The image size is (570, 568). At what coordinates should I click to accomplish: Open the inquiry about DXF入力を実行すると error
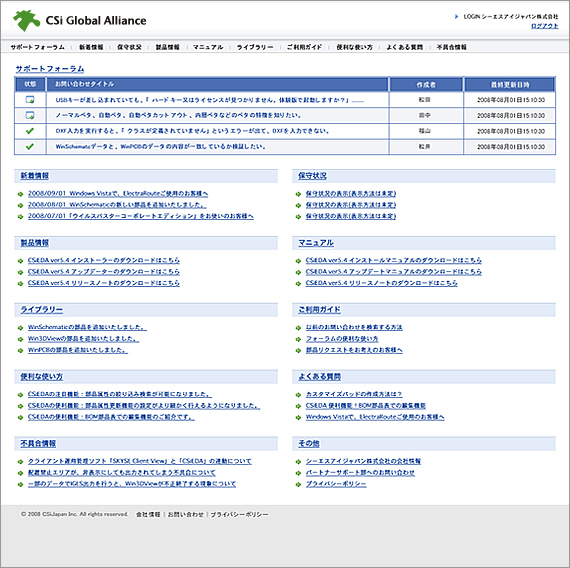tap(192, 131)
